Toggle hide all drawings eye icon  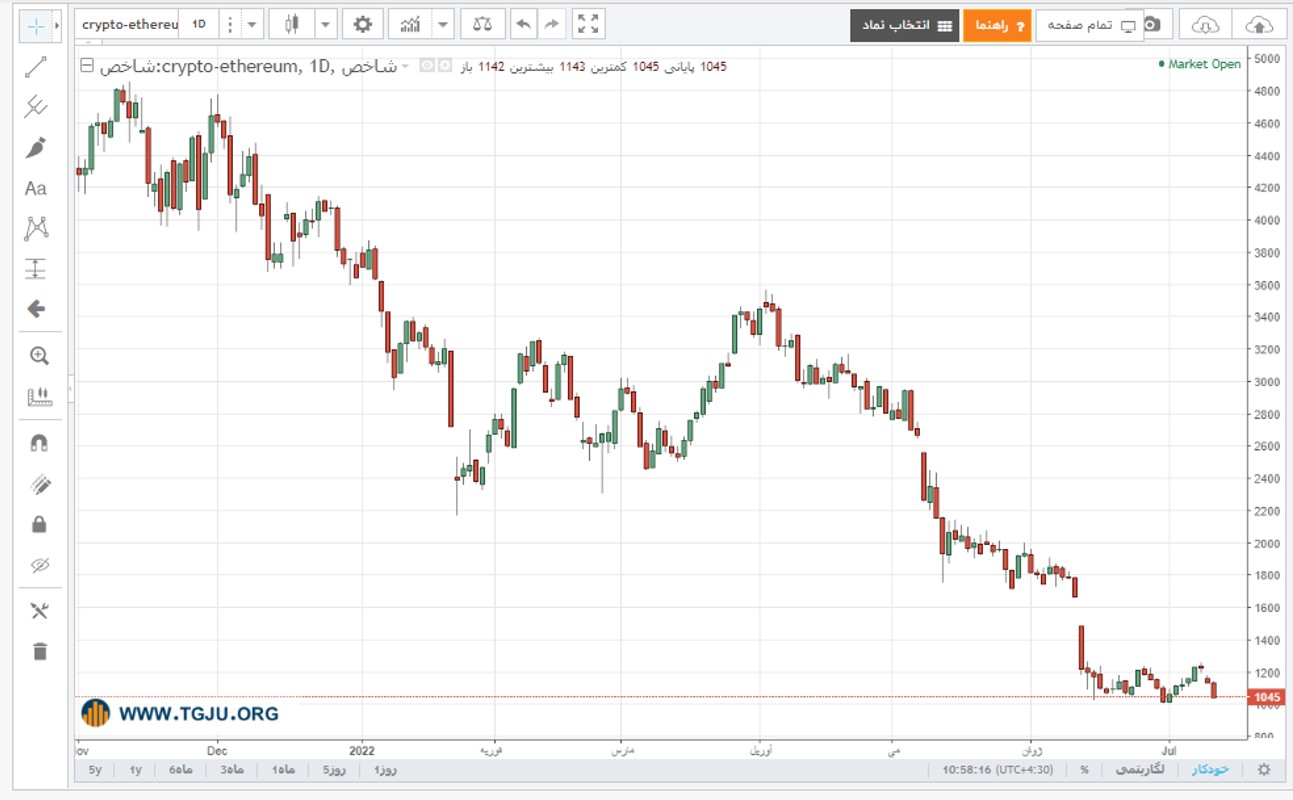tap(39, 565)
